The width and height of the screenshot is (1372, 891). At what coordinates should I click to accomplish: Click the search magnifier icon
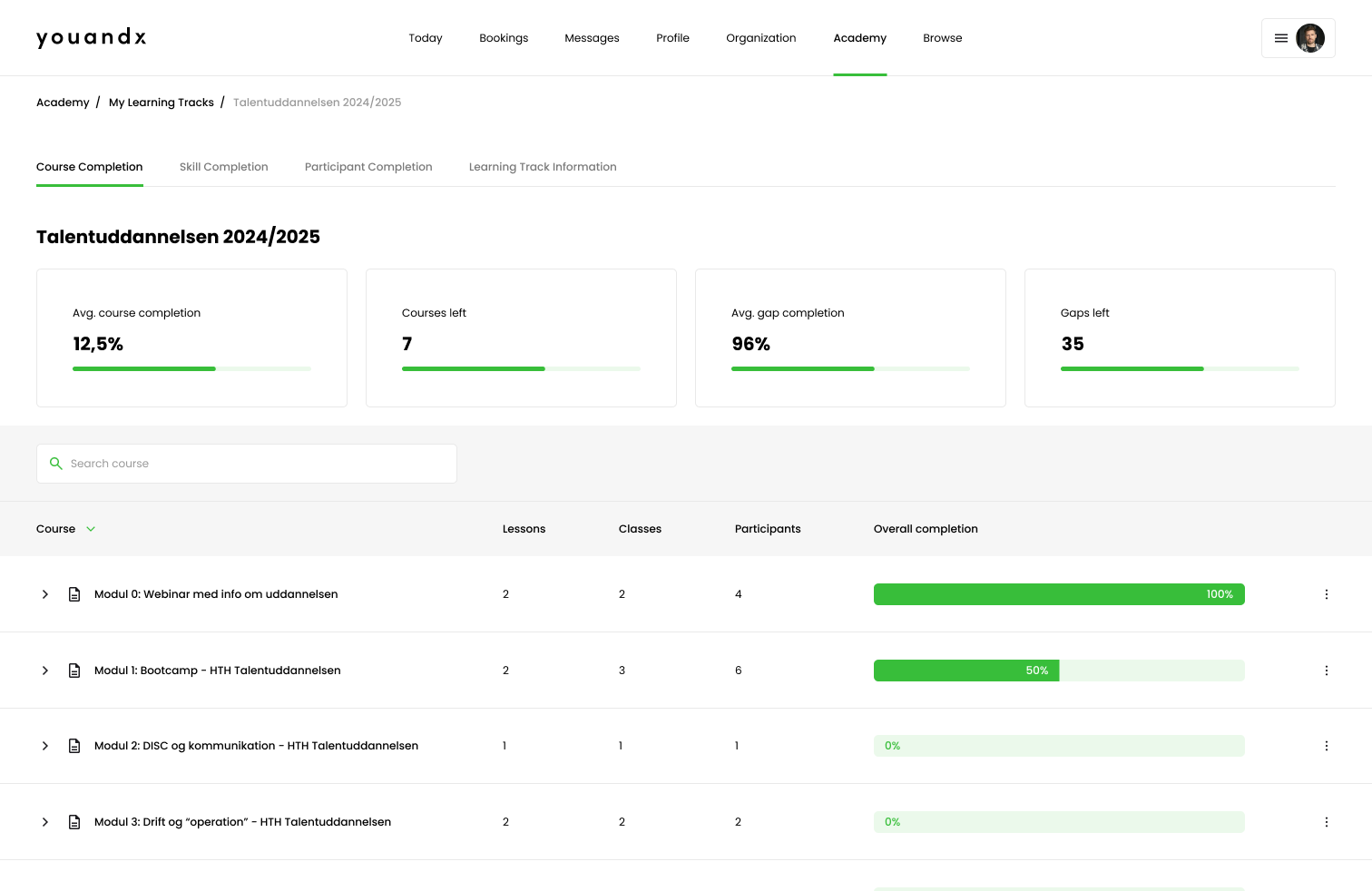pyautogui.click(x=55, y=464)
